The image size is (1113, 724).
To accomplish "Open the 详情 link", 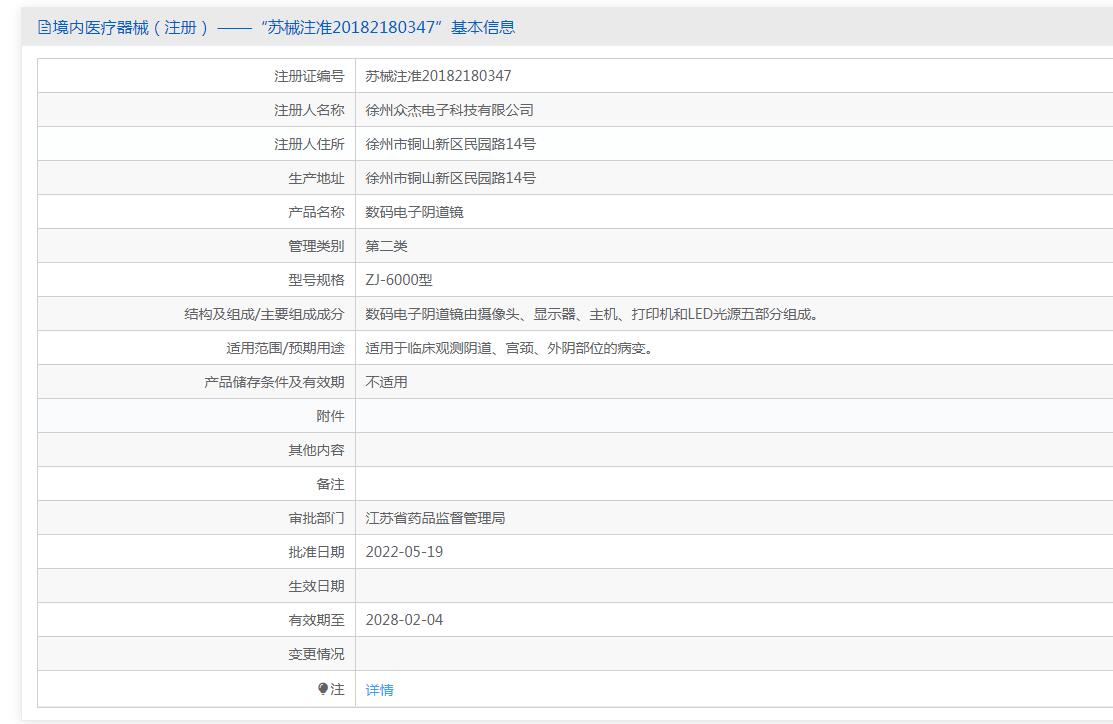I will coord(379,689).
